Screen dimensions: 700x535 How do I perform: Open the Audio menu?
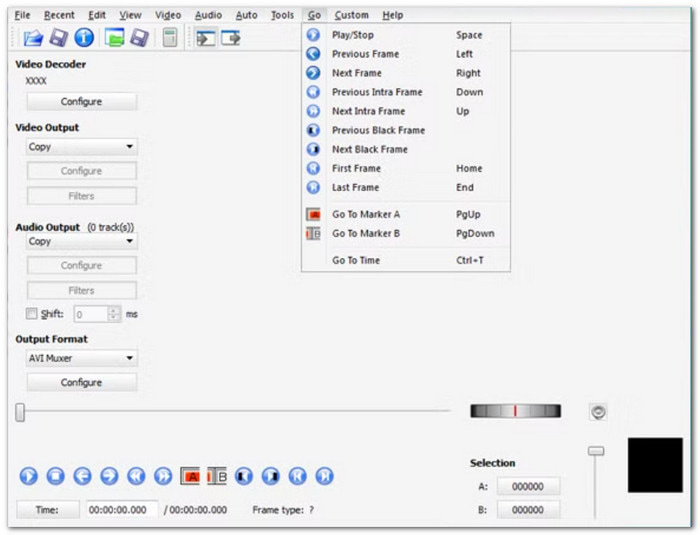point(208,15)
